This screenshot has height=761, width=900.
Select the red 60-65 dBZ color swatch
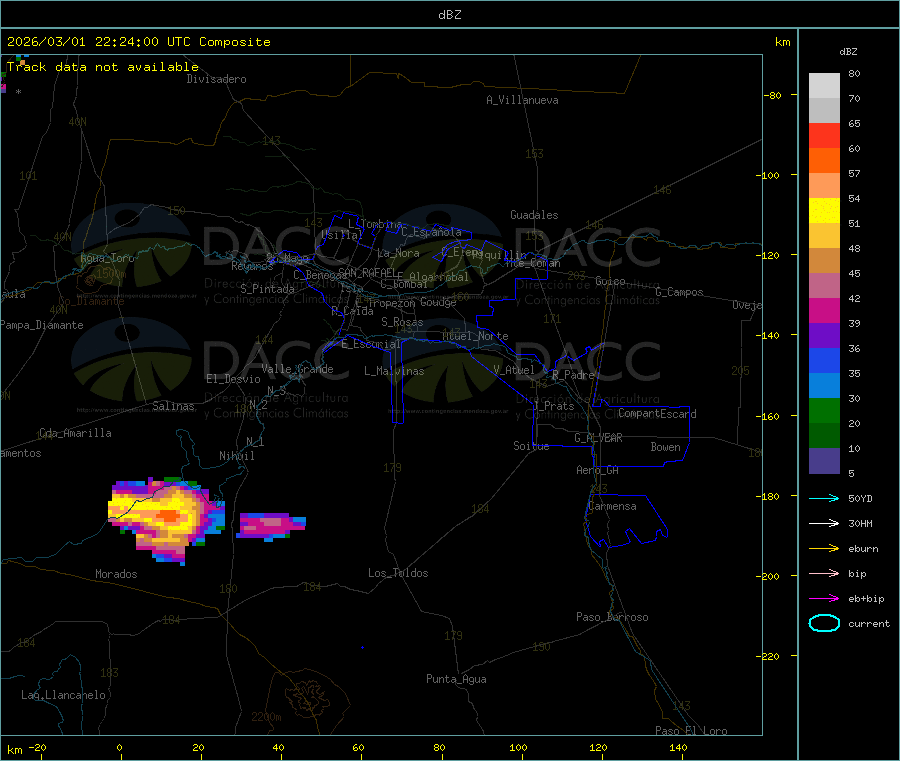824,135
